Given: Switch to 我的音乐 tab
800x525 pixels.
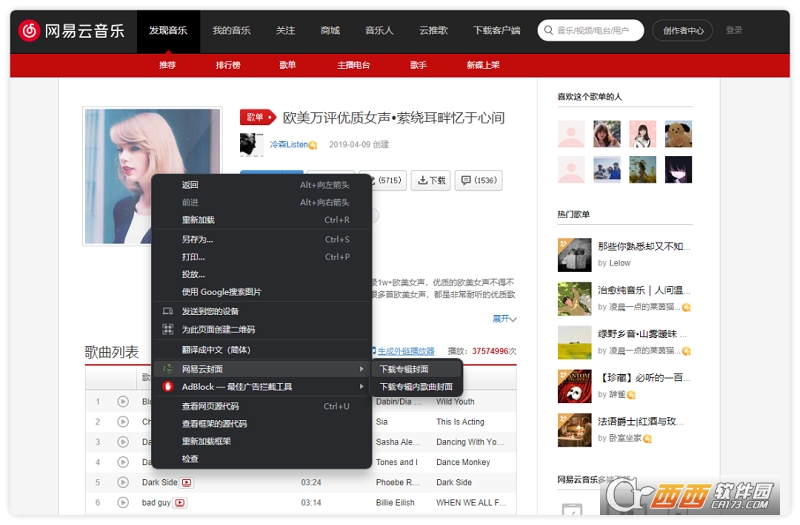Looking at the screenshot, I should point(231,31).
